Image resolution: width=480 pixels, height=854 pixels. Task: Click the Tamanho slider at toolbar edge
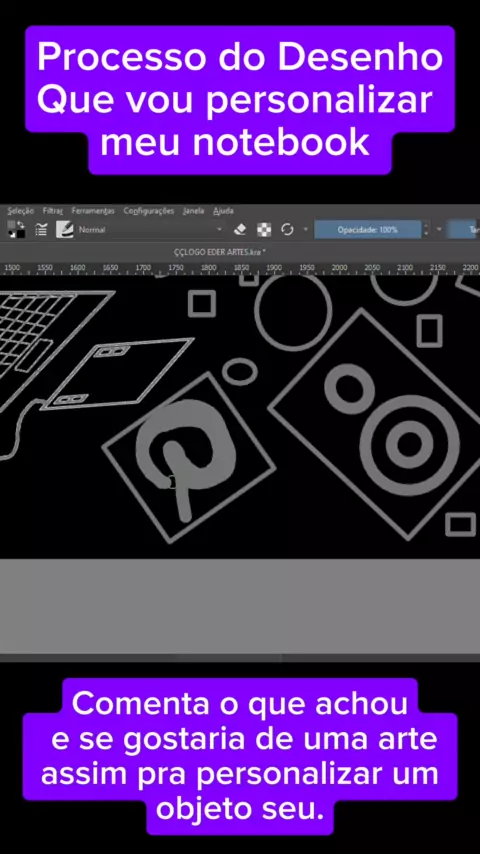[x=463, y=229]
